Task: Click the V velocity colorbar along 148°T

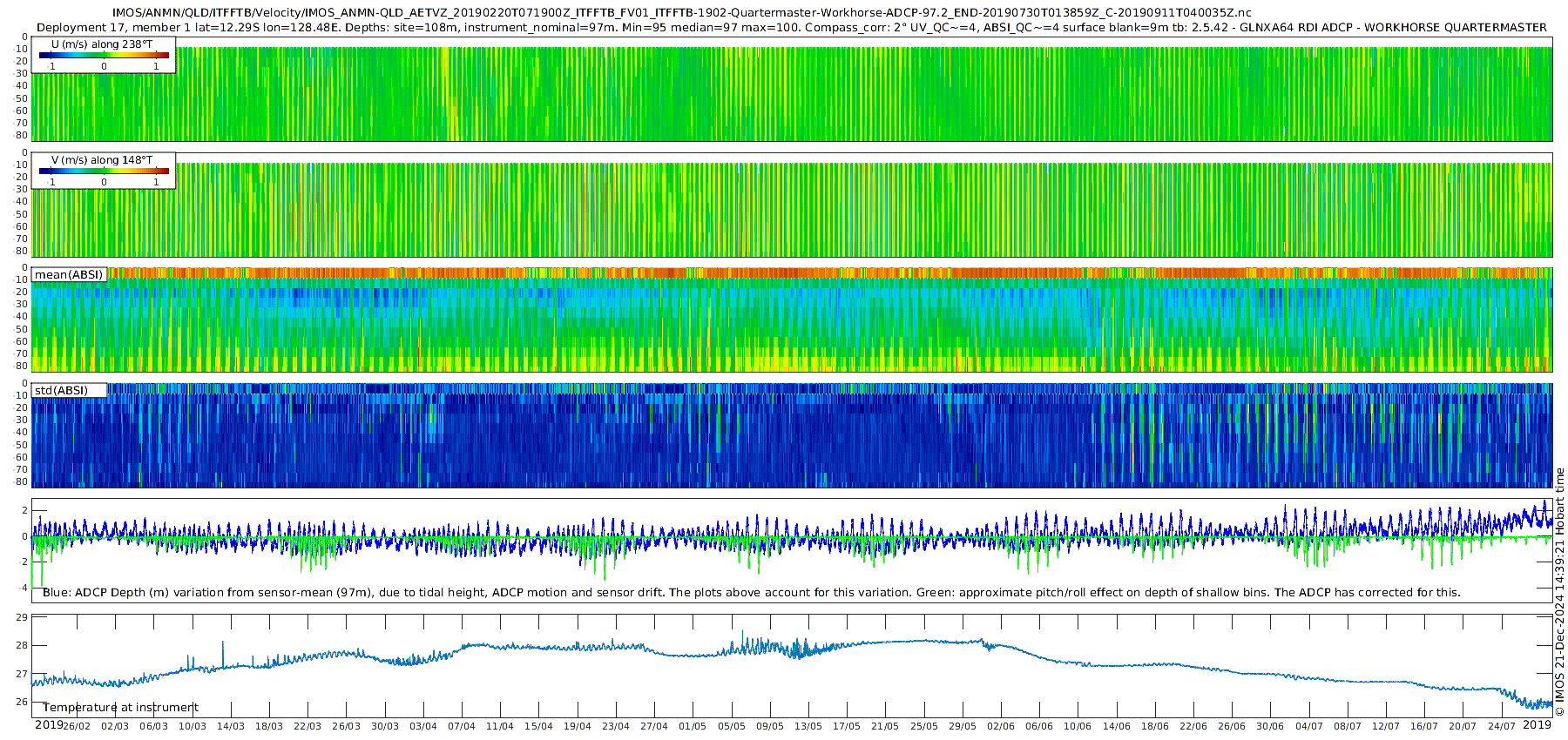Action: [x=104, y=171]
